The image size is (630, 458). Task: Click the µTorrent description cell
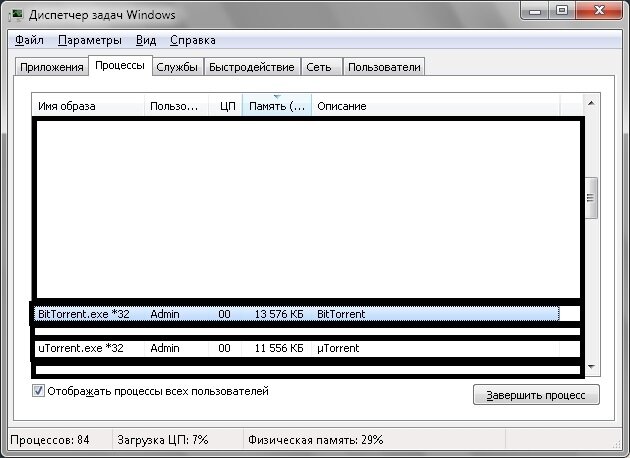coord(338,348)
